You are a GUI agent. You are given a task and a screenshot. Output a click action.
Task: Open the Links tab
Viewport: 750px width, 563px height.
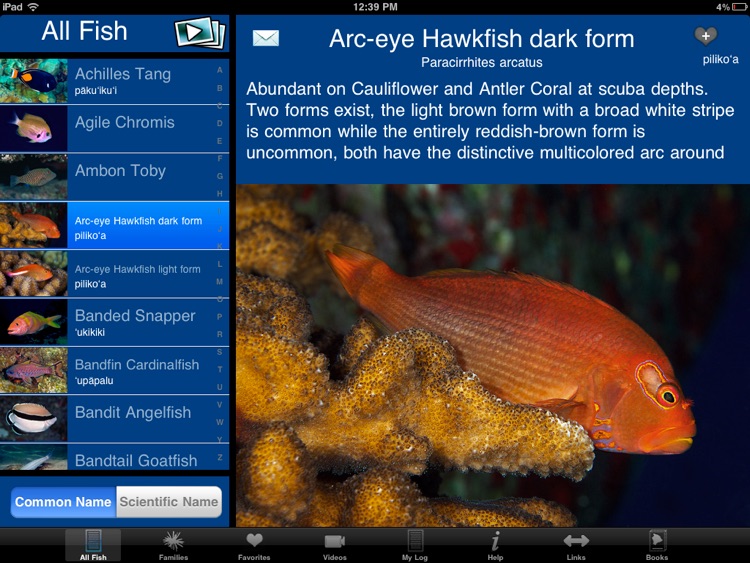pos(576,545)
